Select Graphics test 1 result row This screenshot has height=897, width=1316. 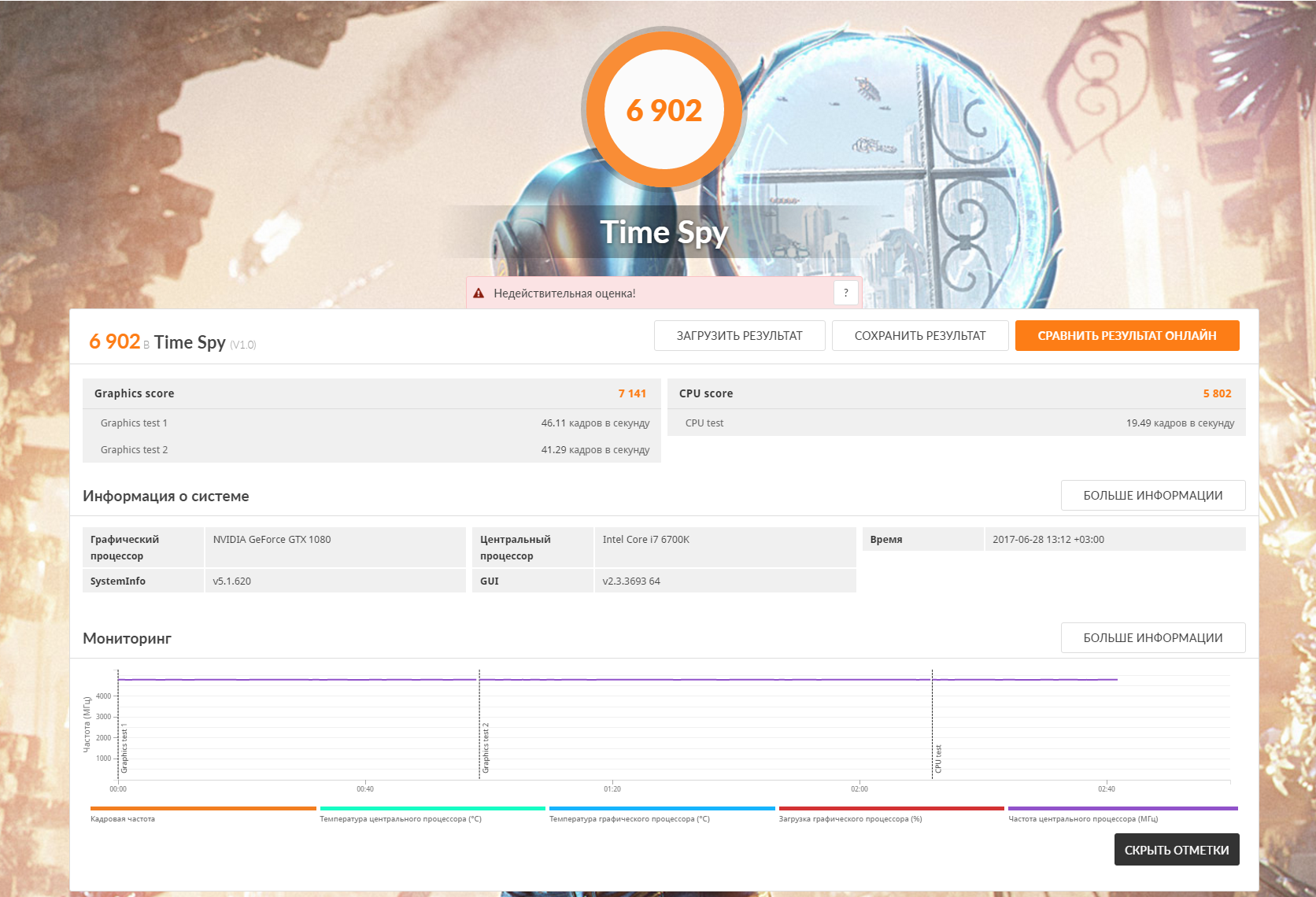coord(372,423)
